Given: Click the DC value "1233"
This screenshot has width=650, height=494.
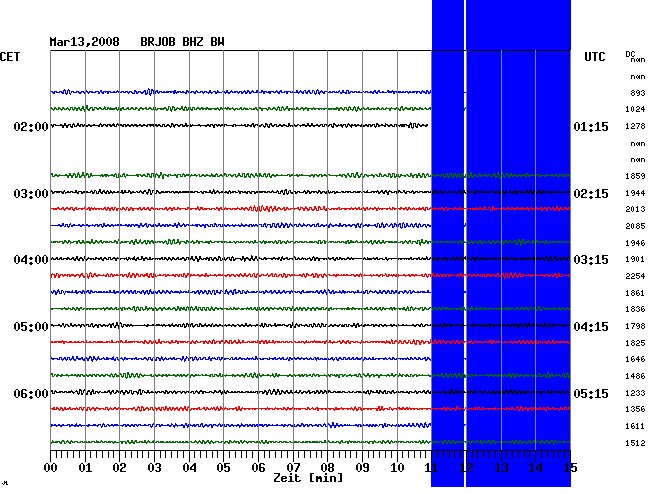Looking at the screenshot, I should click(x=635, y=393).
